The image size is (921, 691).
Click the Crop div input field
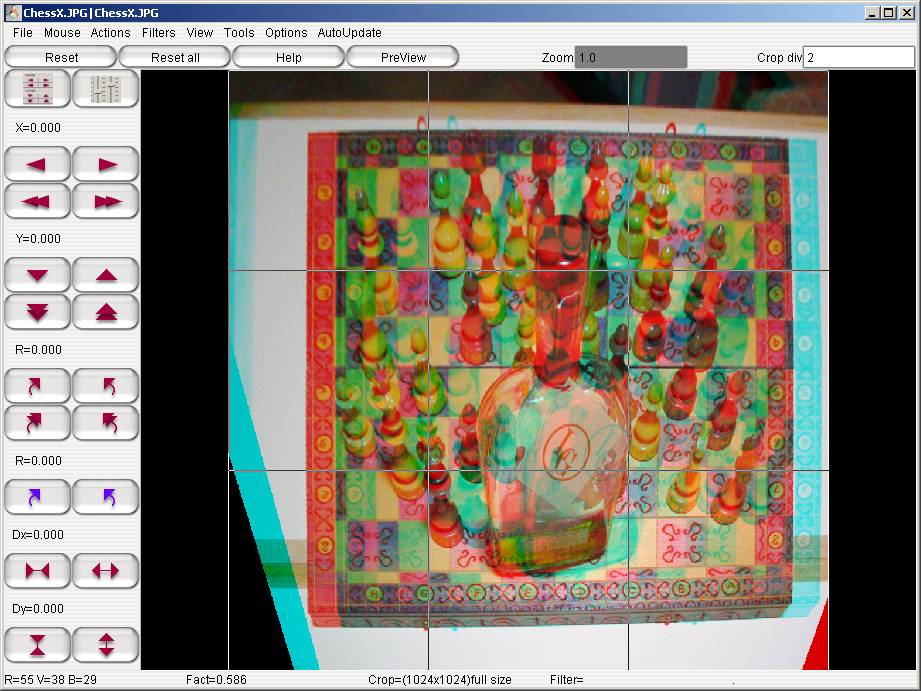pos(859,58)
